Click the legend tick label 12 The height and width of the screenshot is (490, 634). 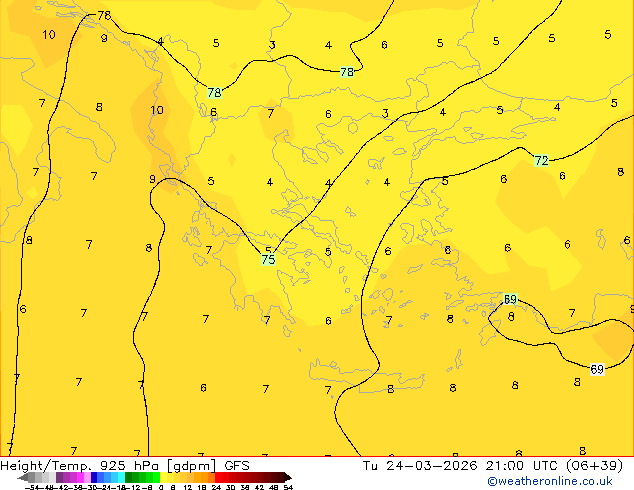(188, 487)
